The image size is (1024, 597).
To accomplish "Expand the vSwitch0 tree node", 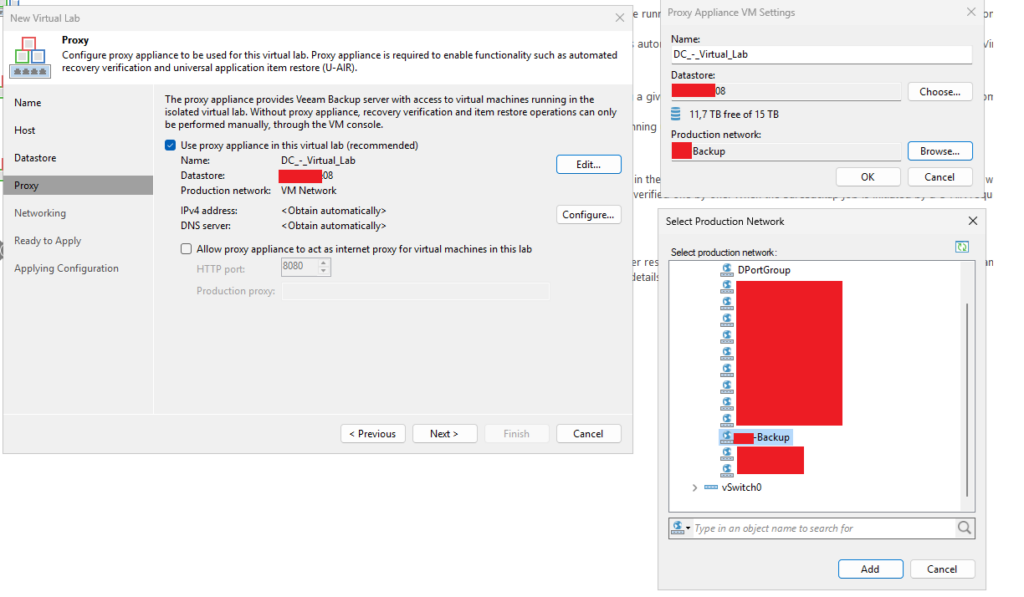I will pos(695,487).
